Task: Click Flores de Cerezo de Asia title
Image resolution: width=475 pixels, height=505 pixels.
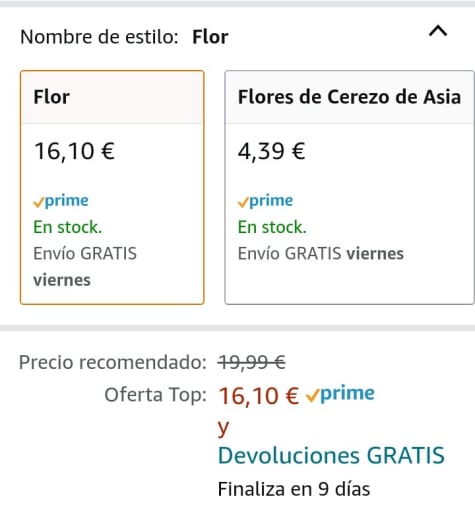Action: 349,97
